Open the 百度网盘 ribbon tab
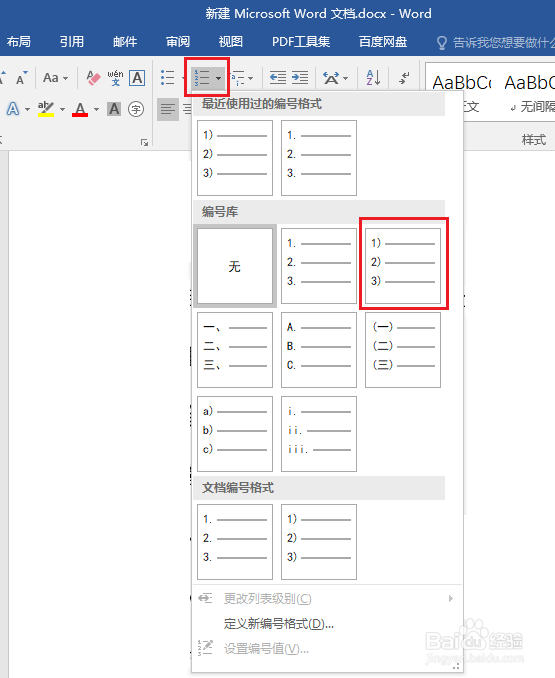This screenshot has height=678, width=555. [383, 42]
